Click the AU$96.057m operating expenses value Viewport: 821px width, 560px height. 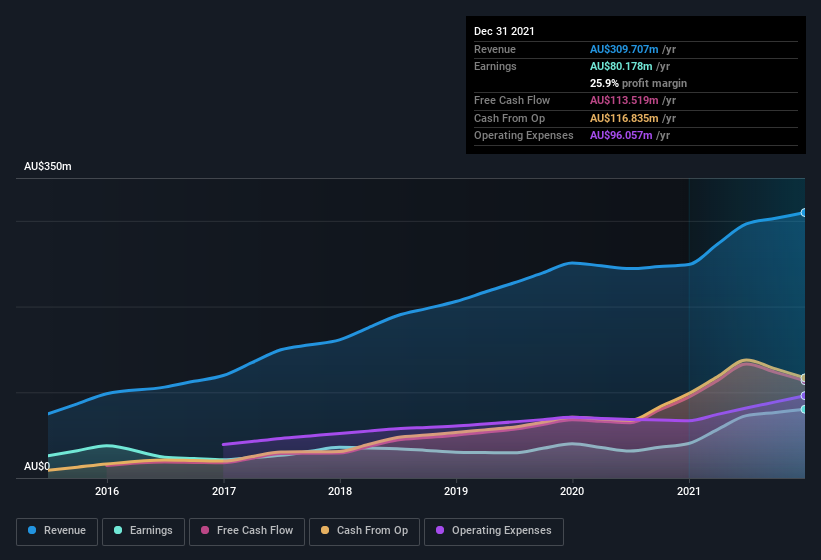coord(621,136)
